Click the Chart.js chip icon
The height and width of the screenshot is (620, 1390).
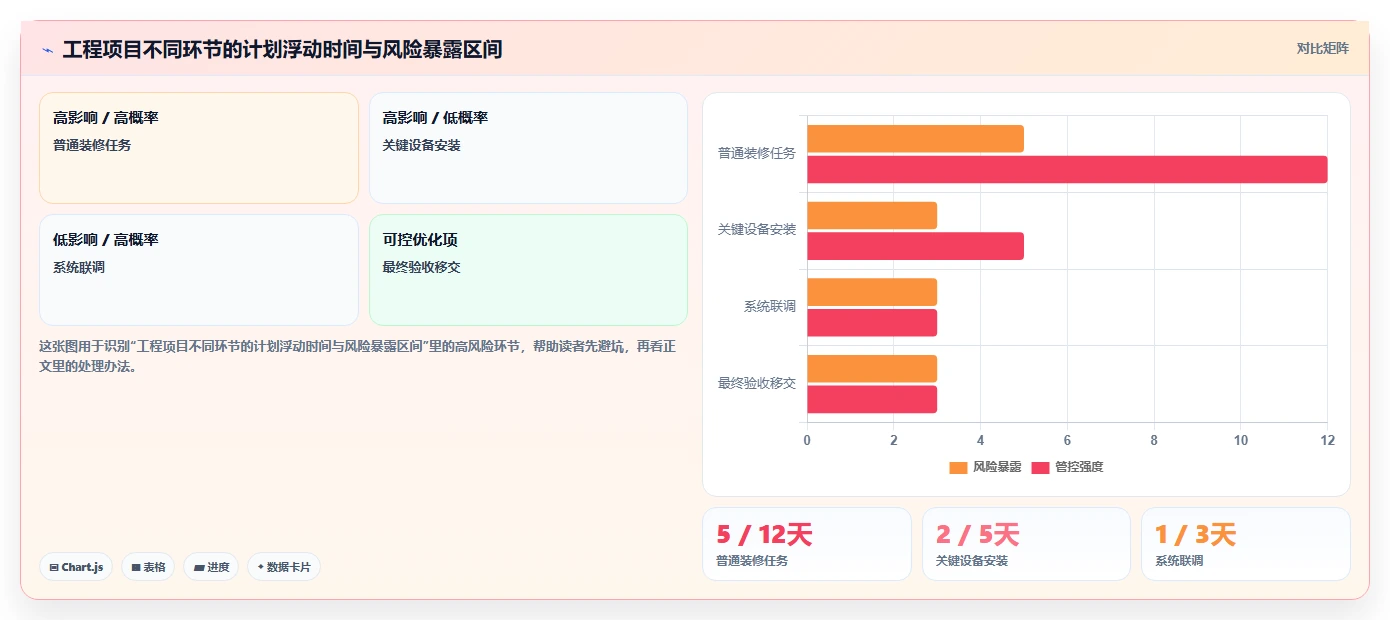(54, 567)
